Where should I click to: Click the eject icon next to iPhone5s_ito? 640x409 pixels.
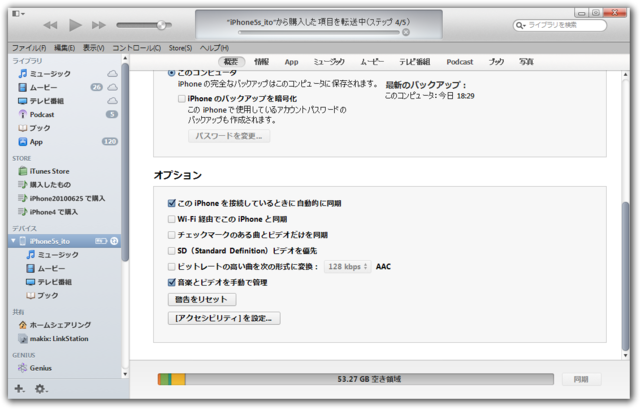pyautogui.click(x=114, y=241)
